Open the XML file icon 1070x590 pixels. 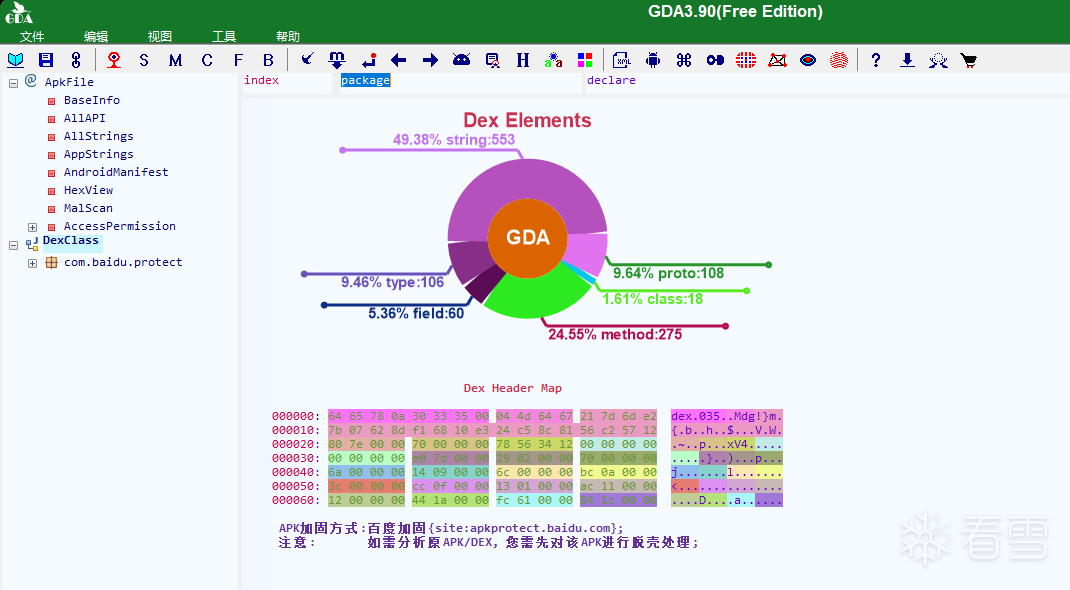[621, 60]
